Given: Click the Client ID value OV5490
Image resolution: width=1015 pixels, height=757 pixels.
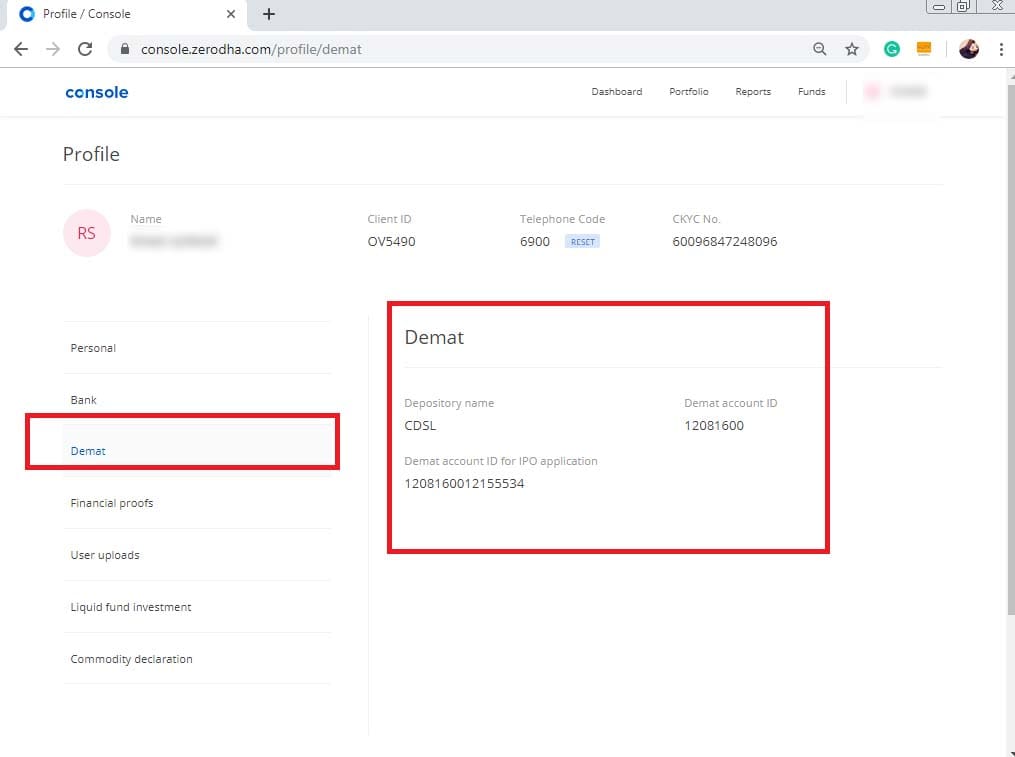Looking at the screenshot, I should click(392, 242).
